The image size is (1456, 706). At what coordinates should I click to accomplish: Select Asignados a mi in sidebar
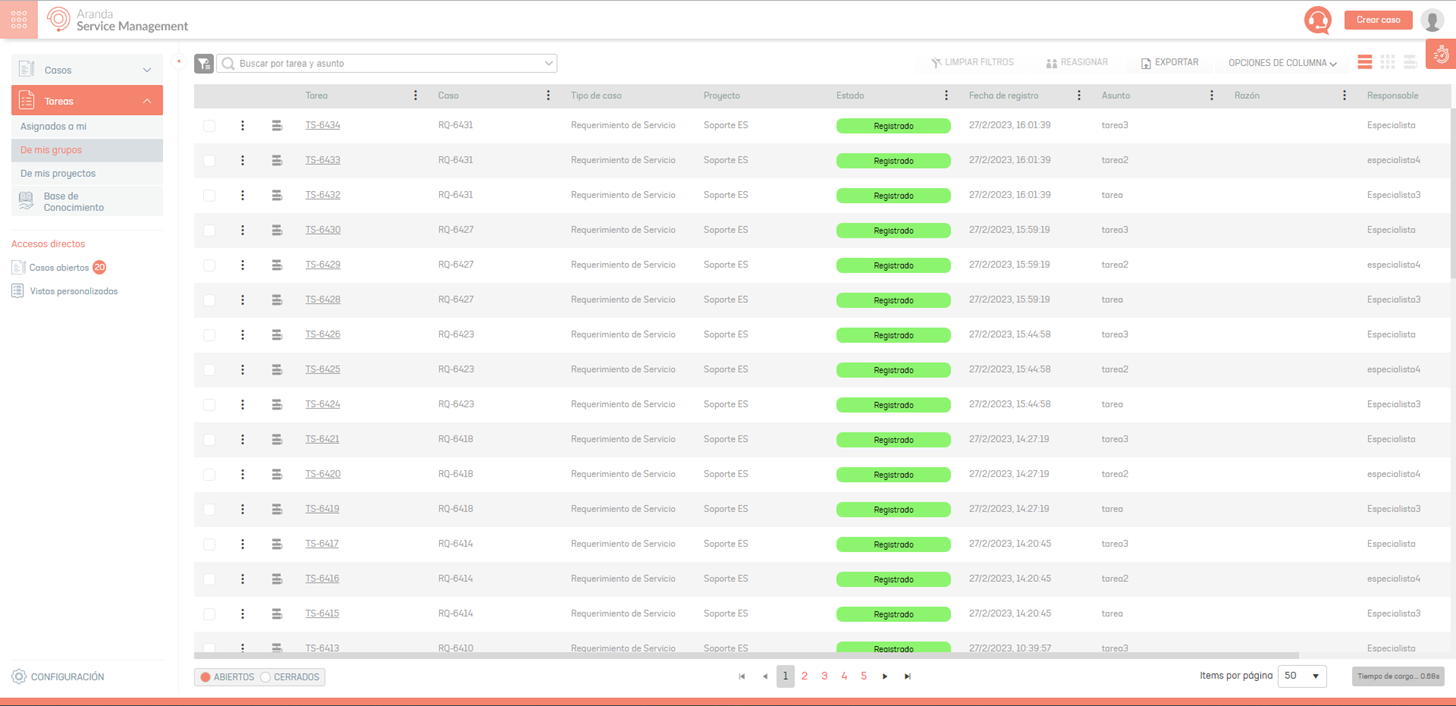54,127
